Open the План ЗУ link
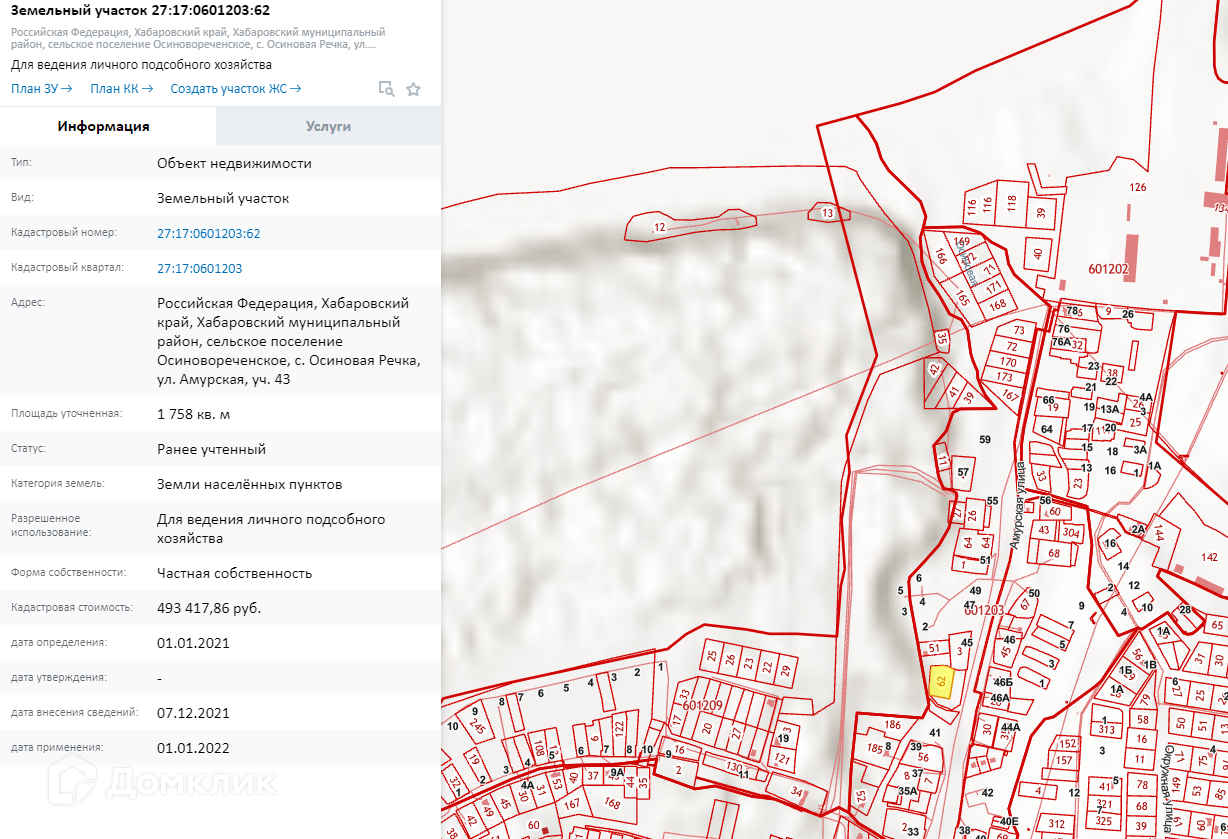This screenshot has width=1228, height=839. point(41,89)
